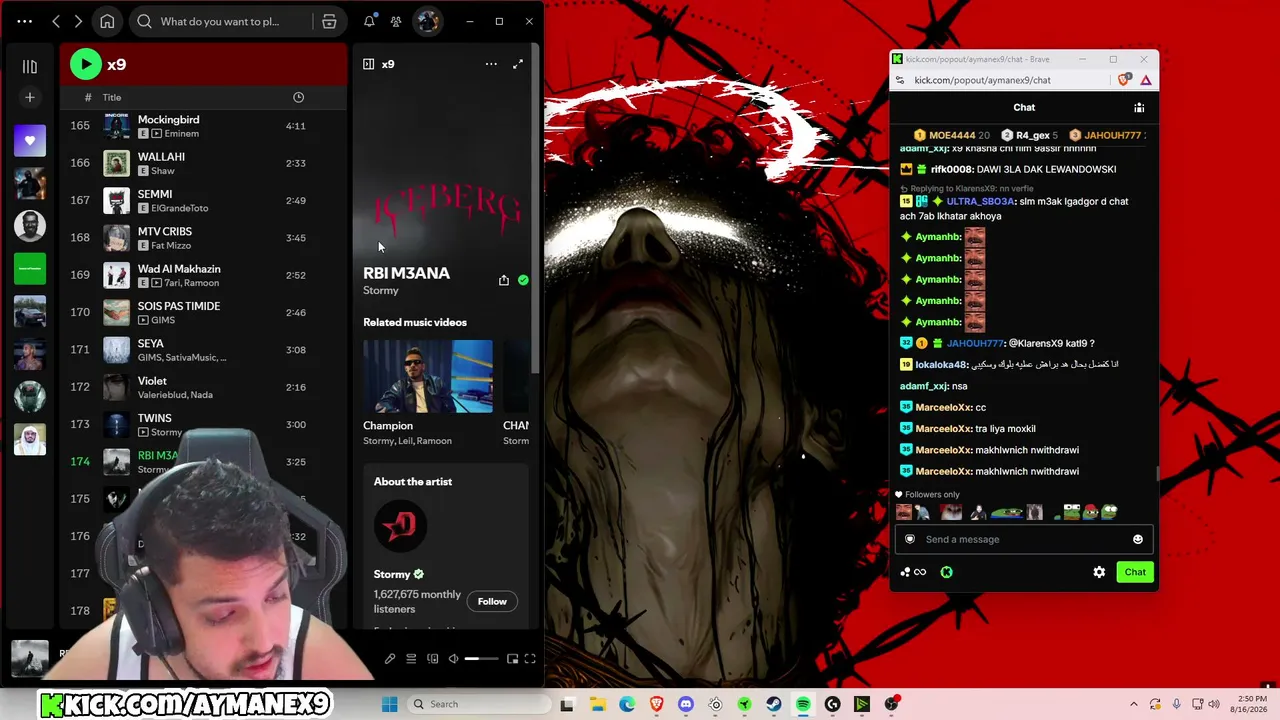Click the Spotify volume slider
The height and width of the screenshot is (720, 1280).
pos(481,659)
